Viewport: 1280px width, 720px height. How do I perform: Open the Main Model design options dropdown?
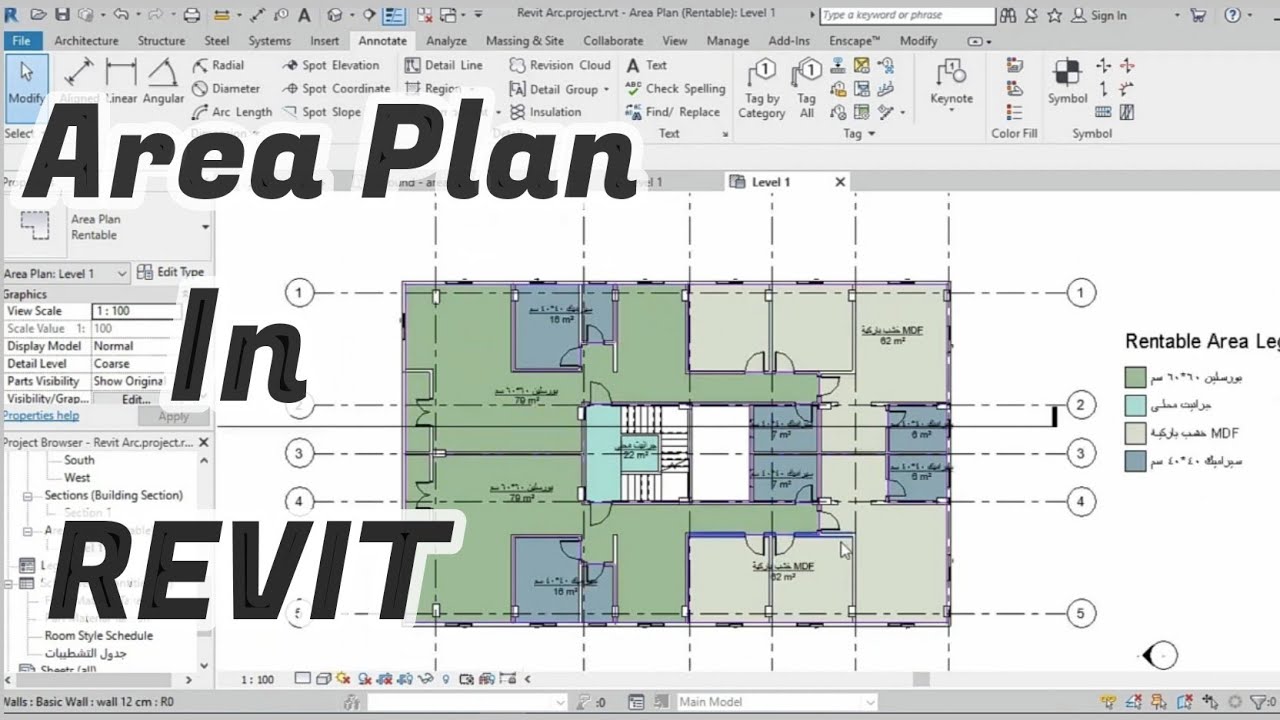click(x=871, y=702)
